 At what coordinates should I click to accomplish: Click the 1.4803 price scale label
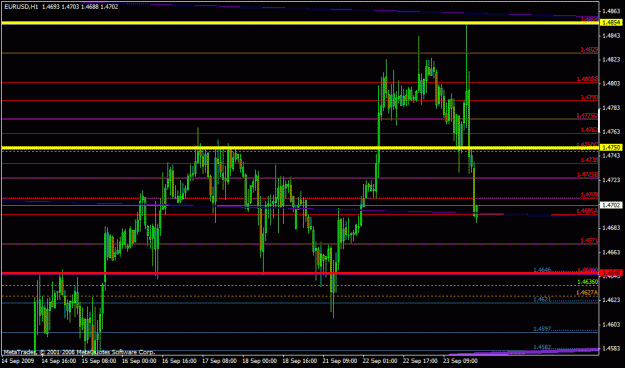coord(611,84)
